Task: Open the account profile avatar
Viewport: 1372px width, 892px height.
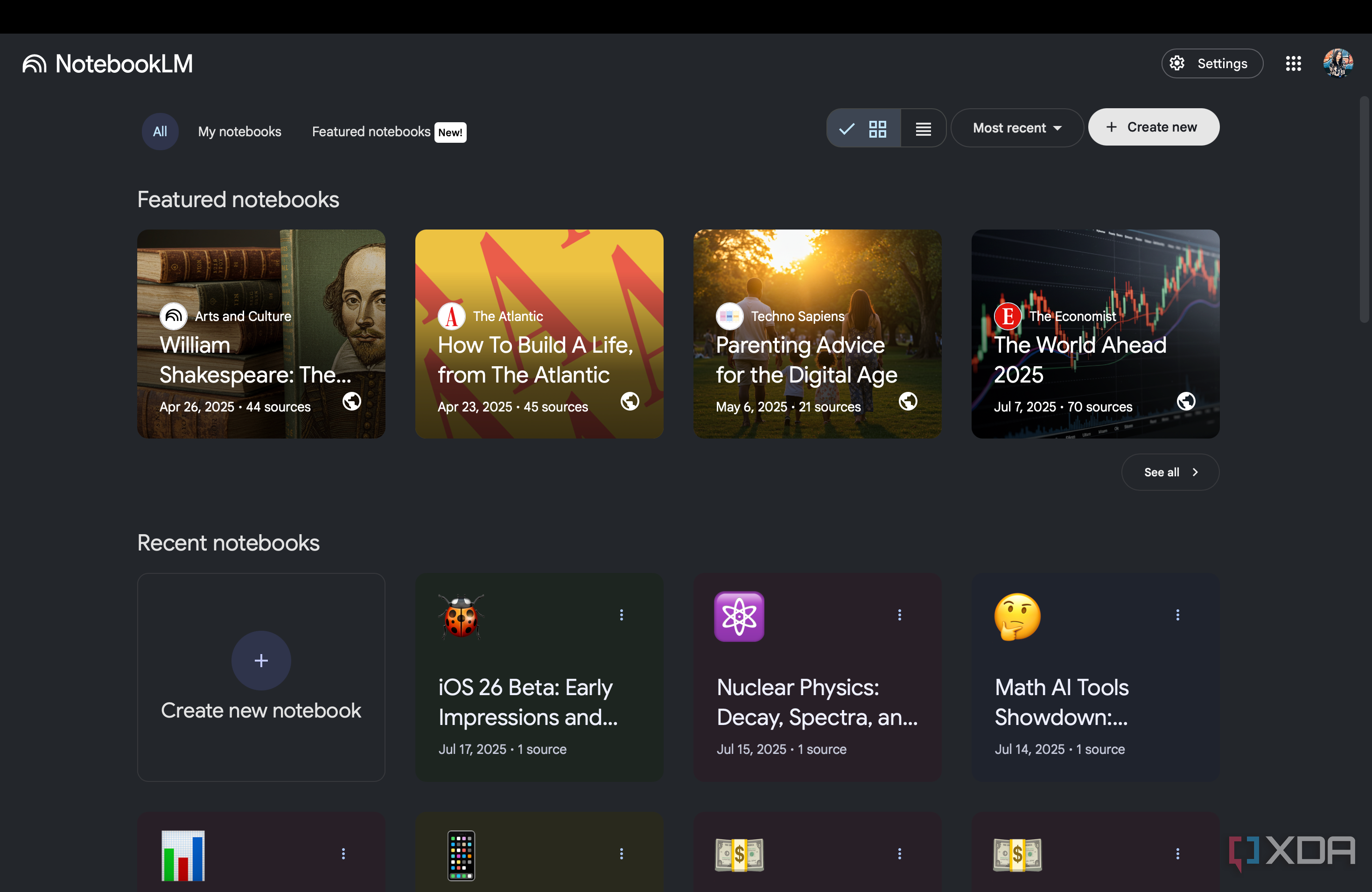Action: [1337, 63]
